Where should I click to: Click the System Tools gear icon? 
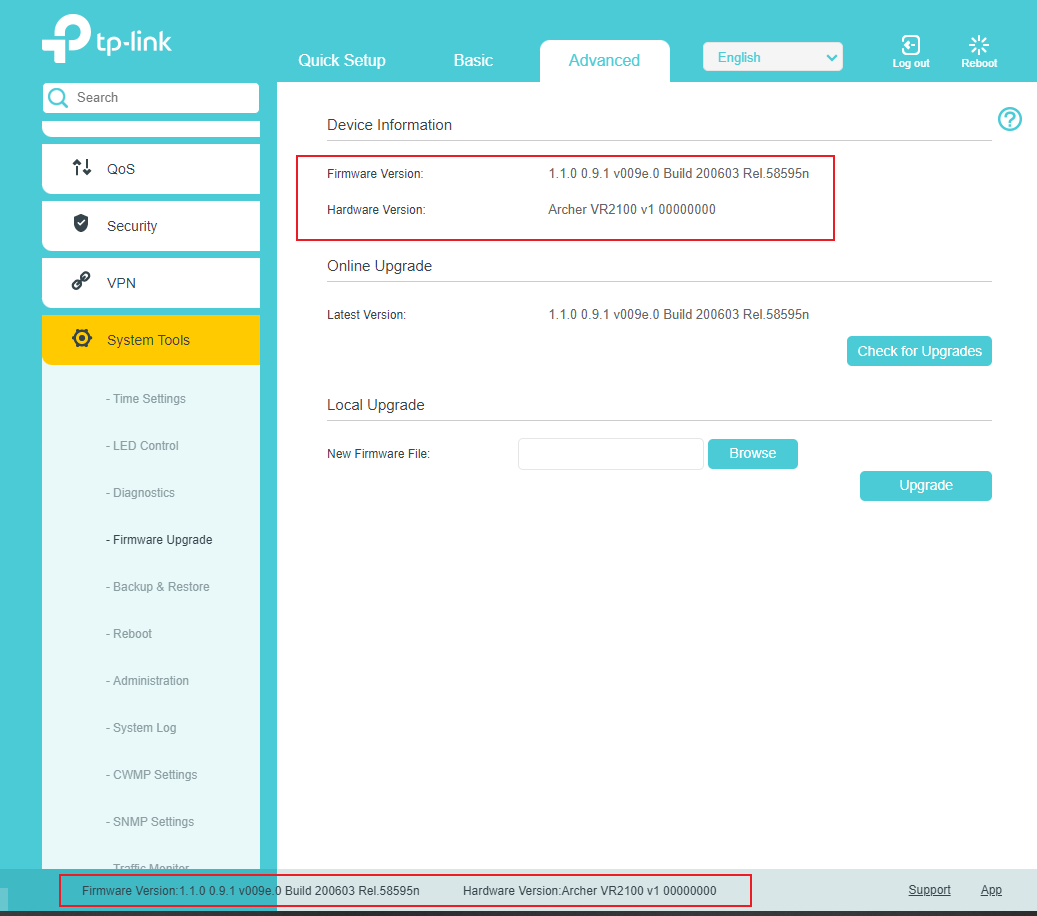coord(81,338)
